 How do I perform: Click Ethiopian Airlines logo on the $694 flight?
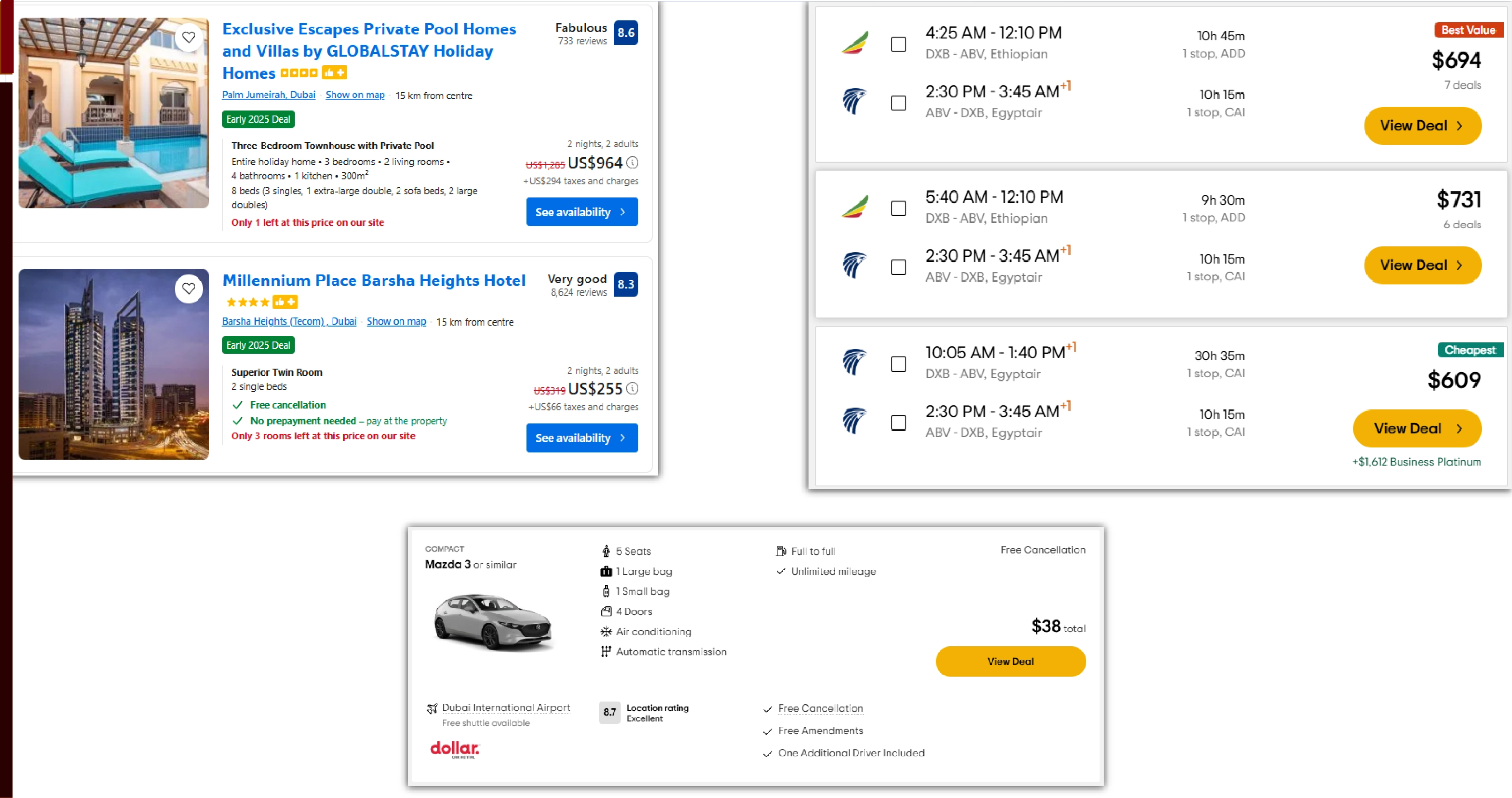855,43
